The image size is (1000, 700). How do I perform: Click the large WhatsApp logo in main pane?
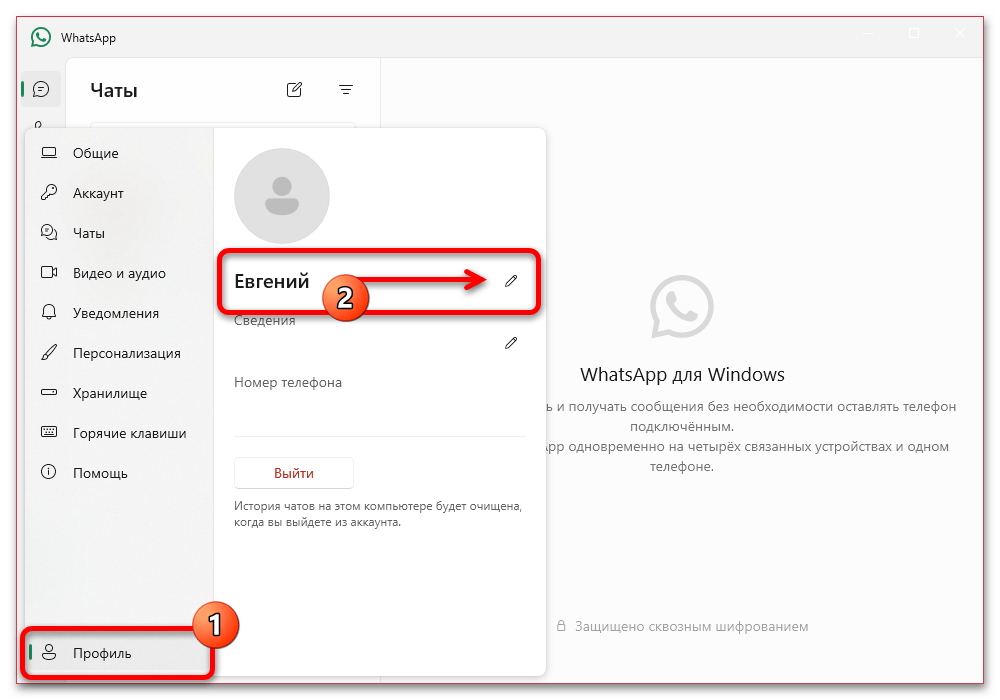point(682,307)
